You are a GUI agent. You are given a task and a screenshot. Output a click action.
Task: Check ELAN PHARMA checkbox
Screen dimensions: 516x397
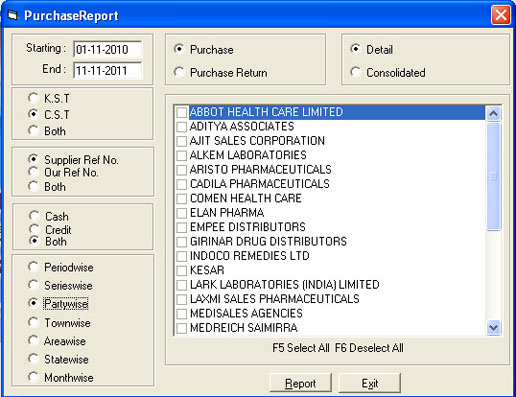(181, 213)
